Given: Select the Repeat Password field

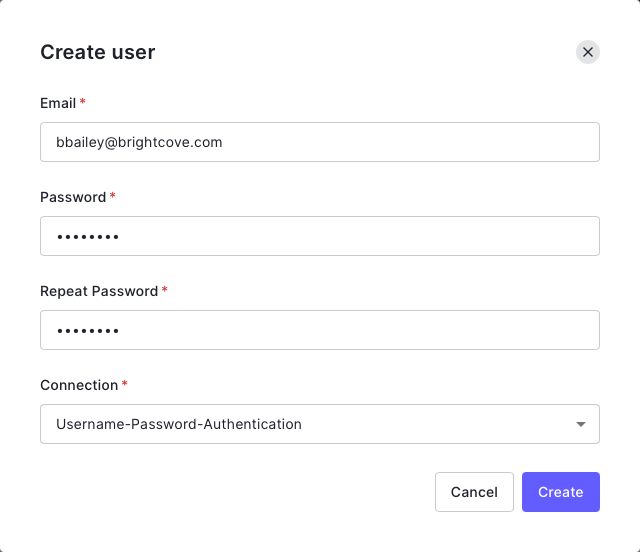Looking at the screenshot, I should [320, 330].
